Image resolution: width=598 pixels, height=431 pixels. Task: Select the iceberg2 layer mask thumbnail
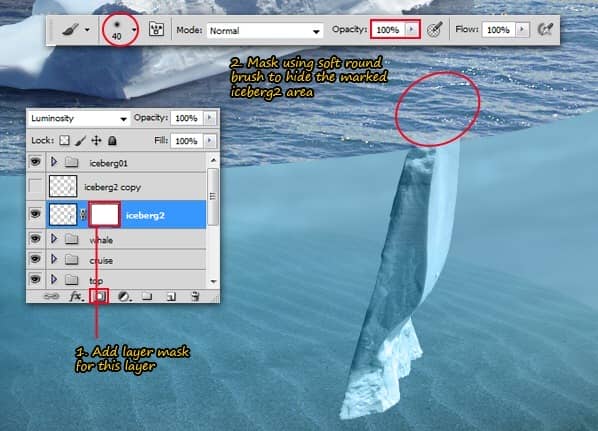point(104,214)
